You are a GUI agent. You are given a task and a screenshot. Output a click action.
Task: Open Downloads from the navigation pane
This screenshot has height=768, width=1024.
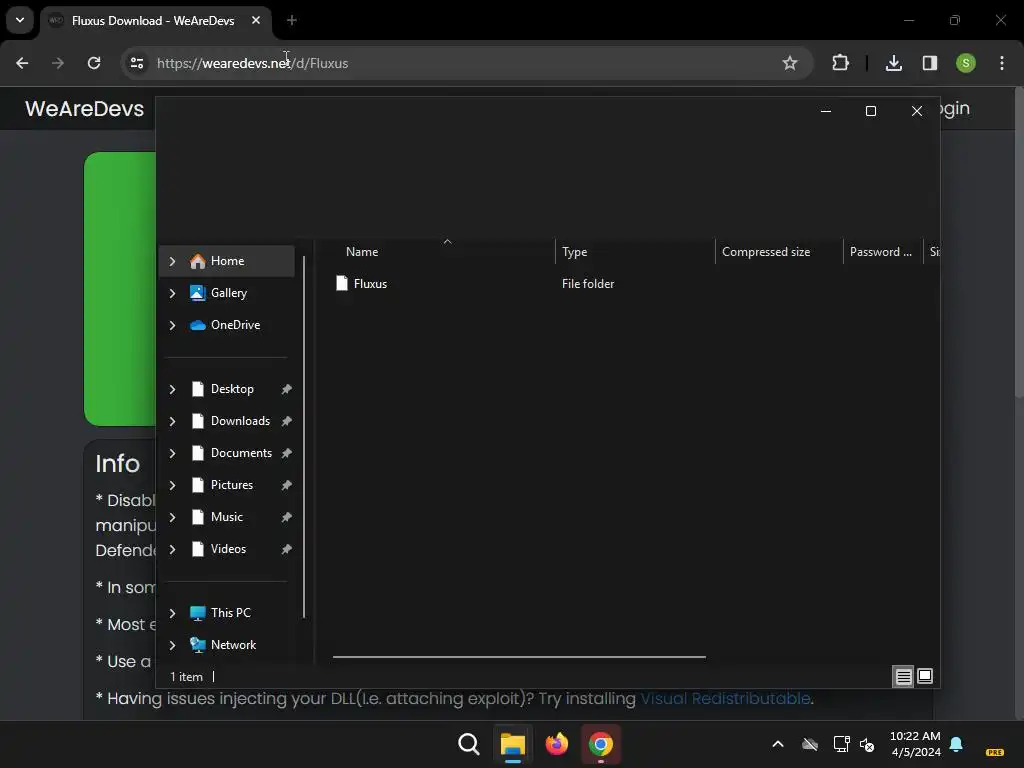(227, 421)
